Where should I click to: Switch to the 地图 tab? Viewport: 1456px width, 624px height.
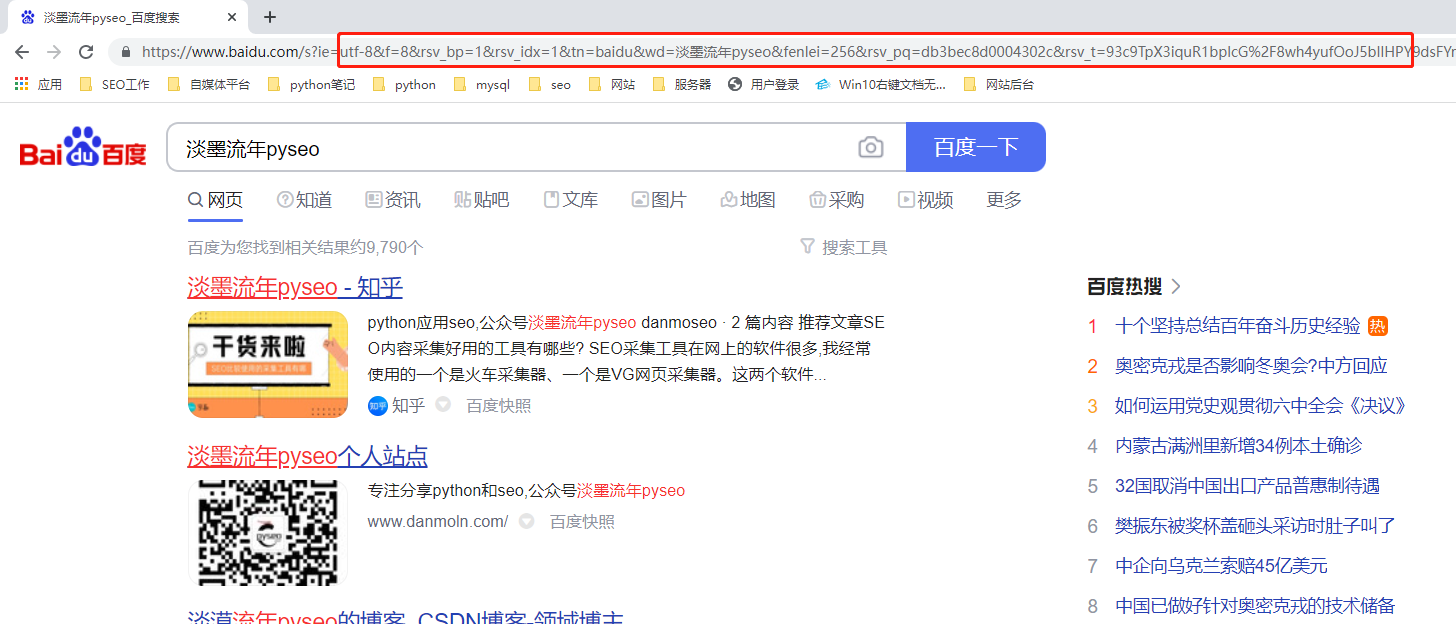click(748, 200)
